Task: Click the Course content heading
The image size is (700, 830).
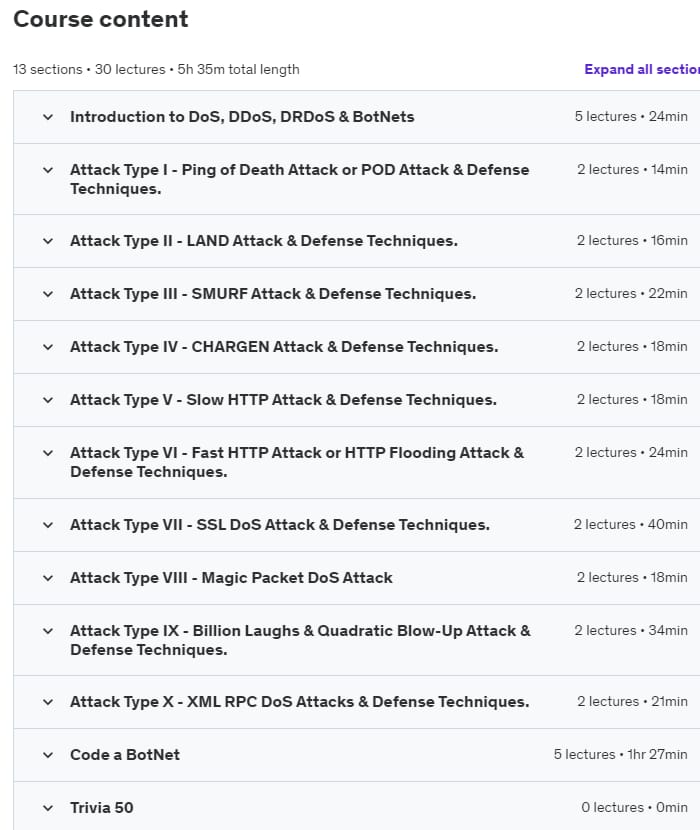Action: coord(101,19)
